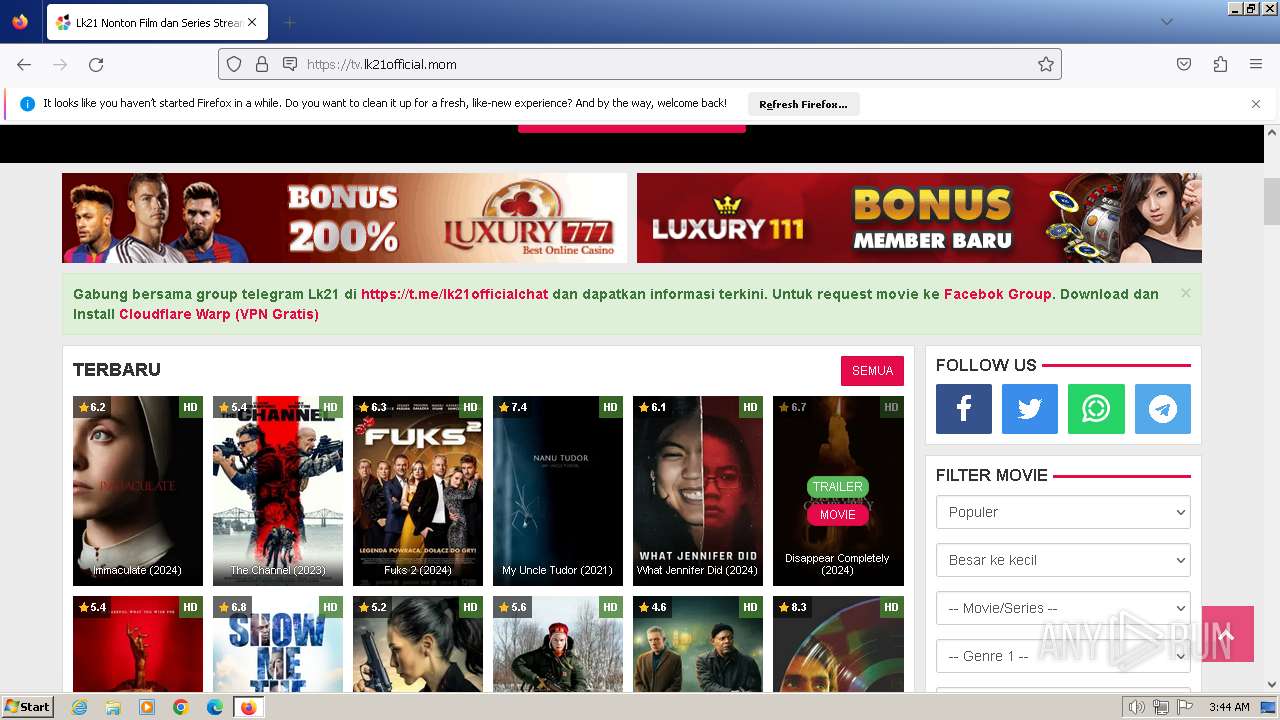This screenshot has width=1280, height=720.
Task: Open the Pocket save icon
Action: pyautogui.click(x=1184, y=64)
